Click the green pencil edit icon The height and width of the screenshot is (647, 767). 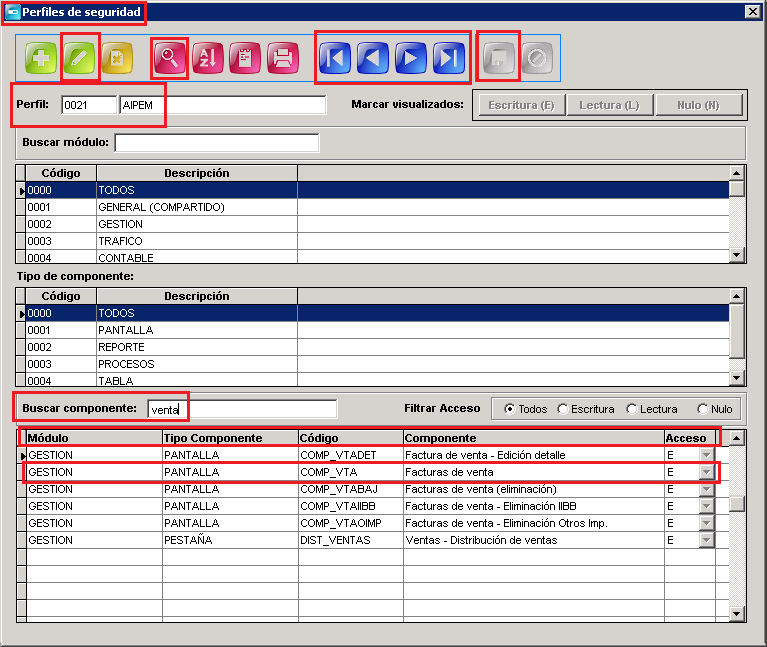coord(79,58)
